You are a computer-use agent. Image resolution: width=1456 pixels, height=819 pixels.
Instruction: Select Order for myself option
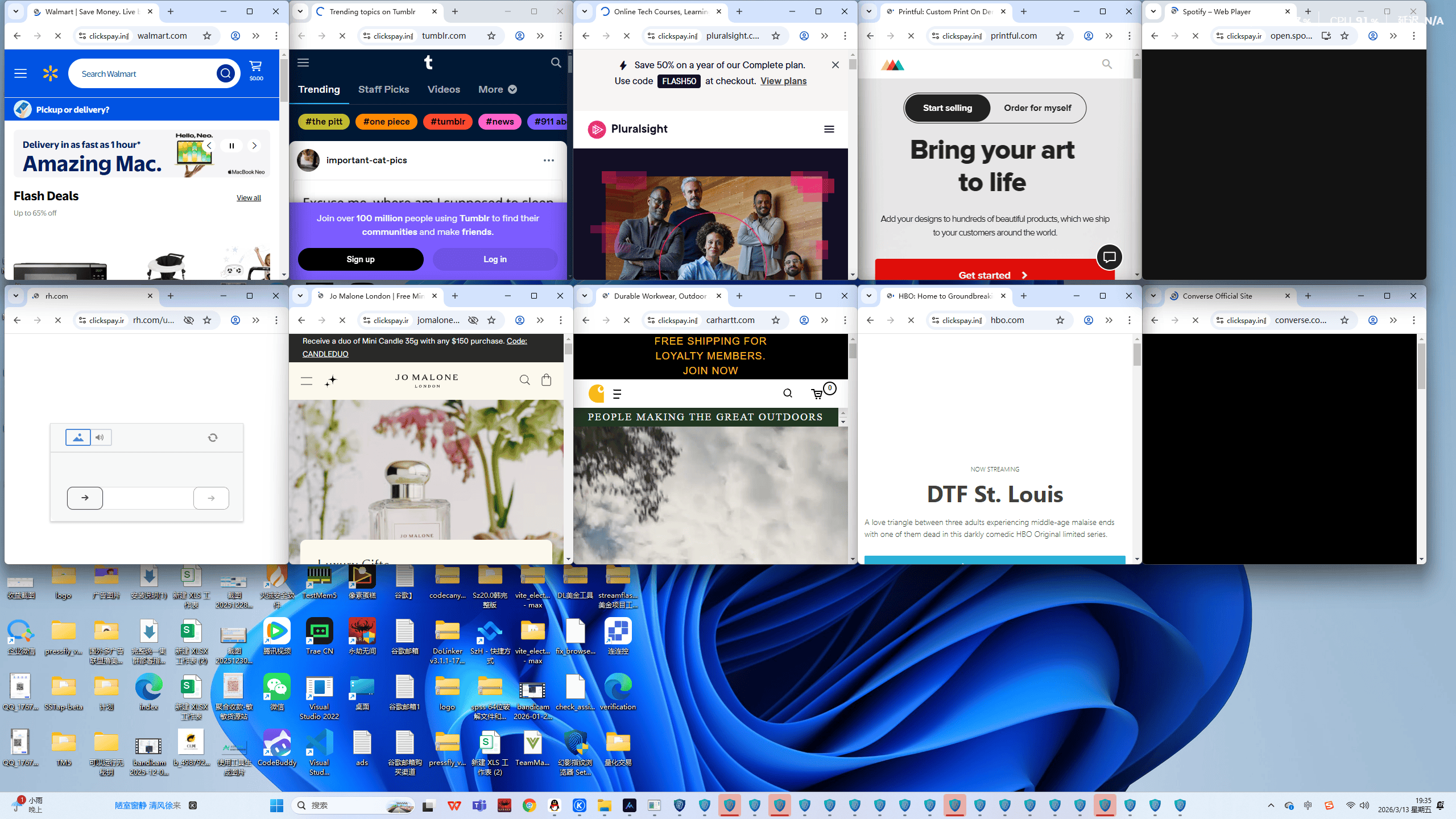point(1037,108)
